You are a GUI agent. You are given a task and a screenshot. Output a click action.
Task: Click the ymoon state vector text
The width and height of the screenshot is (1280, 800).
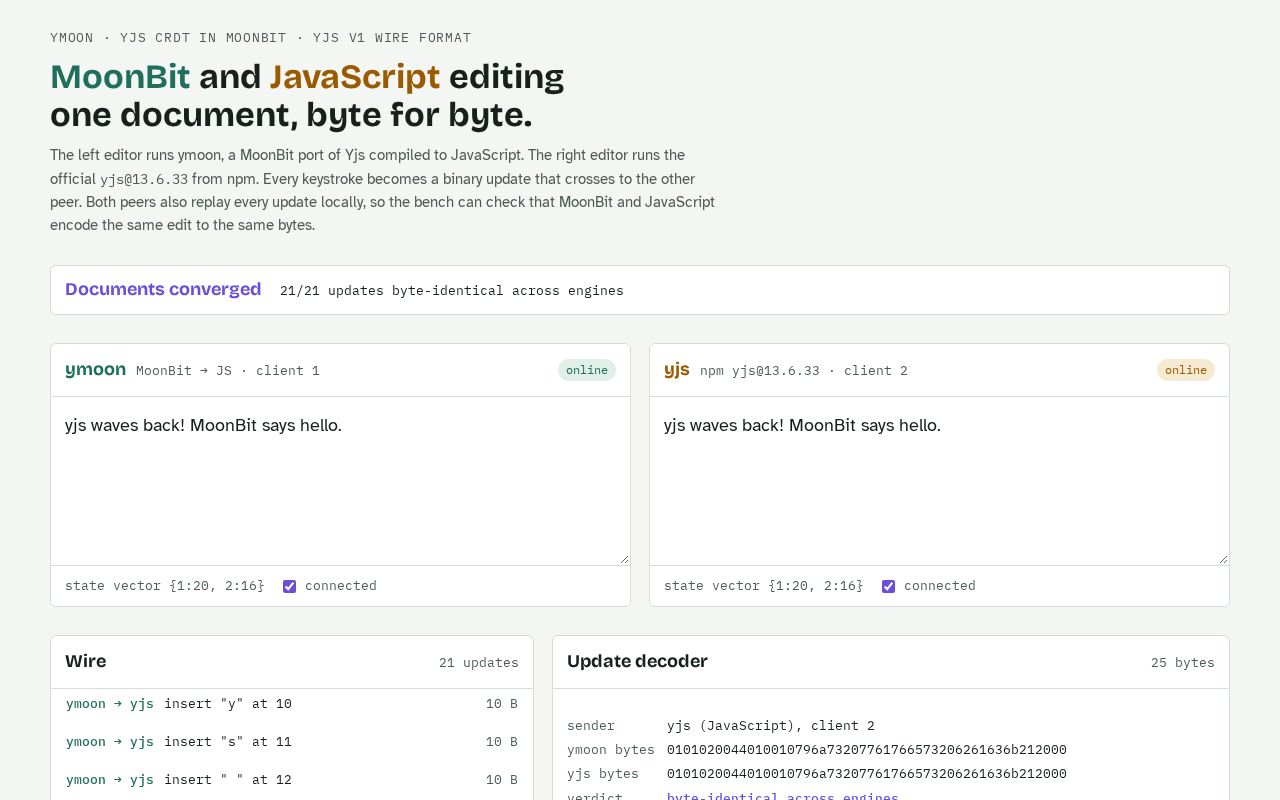click(165, 586)
